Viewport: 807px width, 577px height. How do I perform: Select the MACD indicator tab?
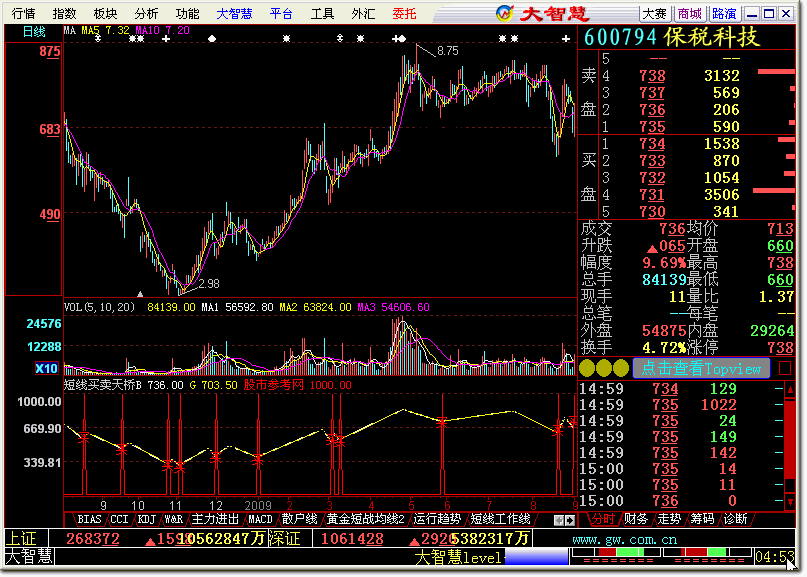tap(260, 519)
